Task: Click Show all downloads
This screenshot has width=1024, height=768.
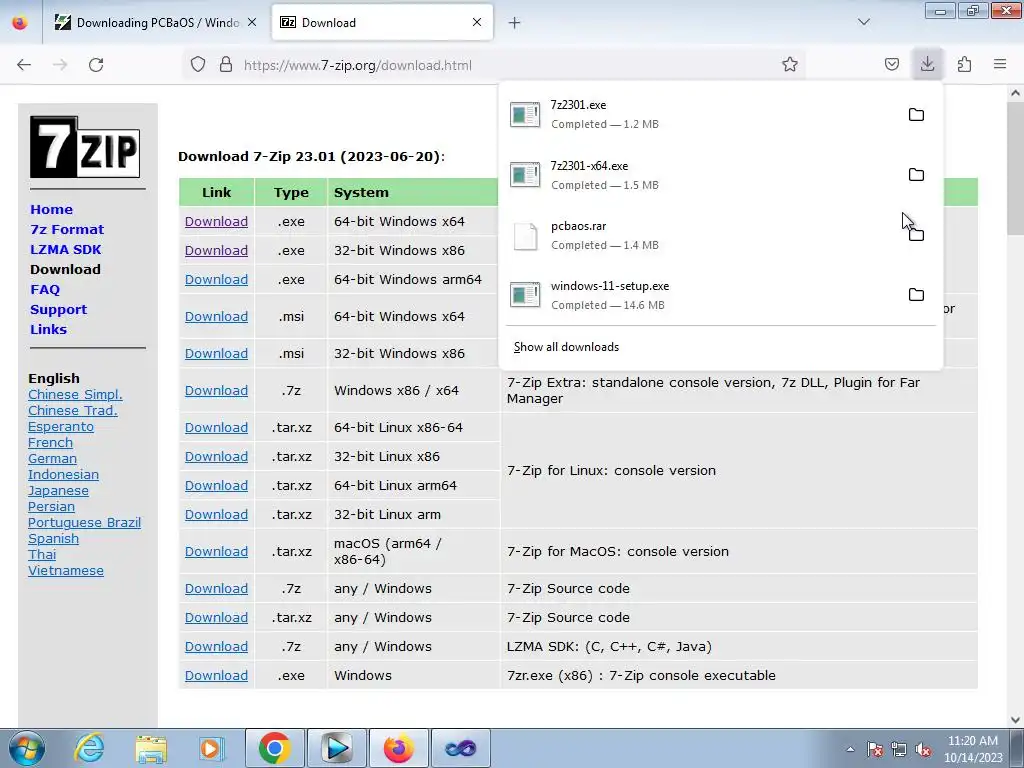Action: point(566,347)
